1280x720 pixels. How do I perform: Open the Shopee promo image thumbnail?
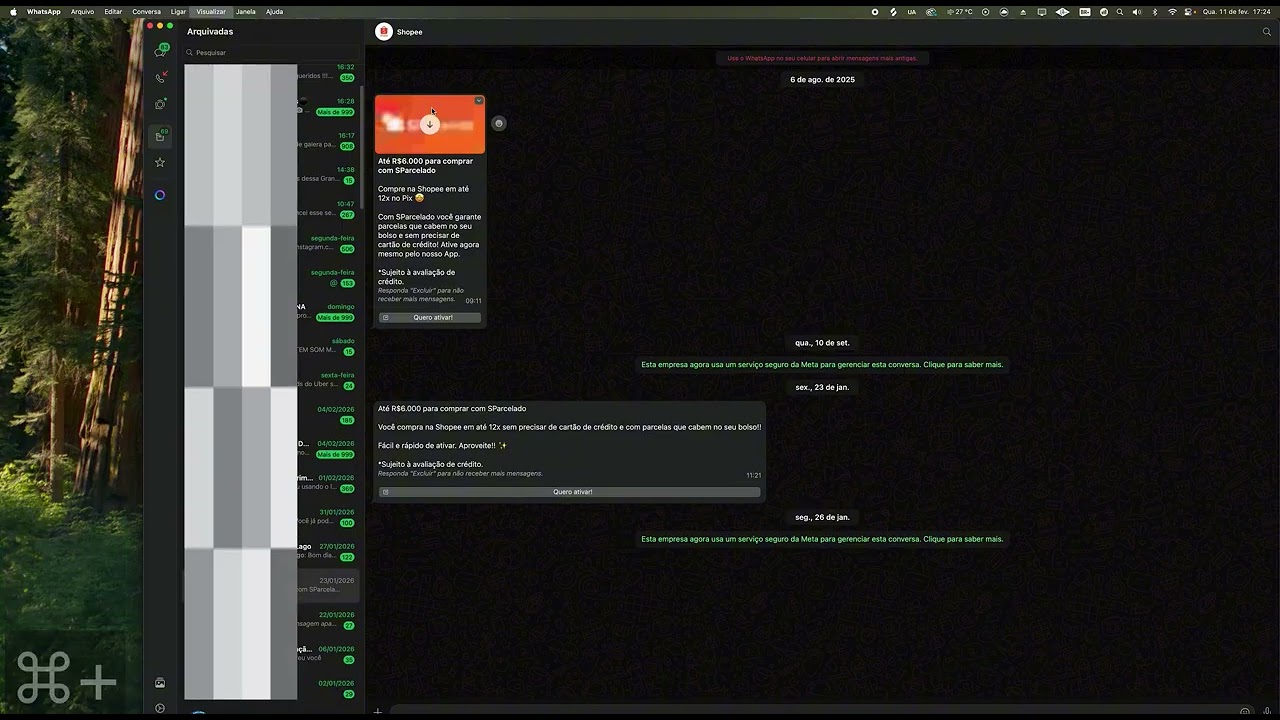430,125
